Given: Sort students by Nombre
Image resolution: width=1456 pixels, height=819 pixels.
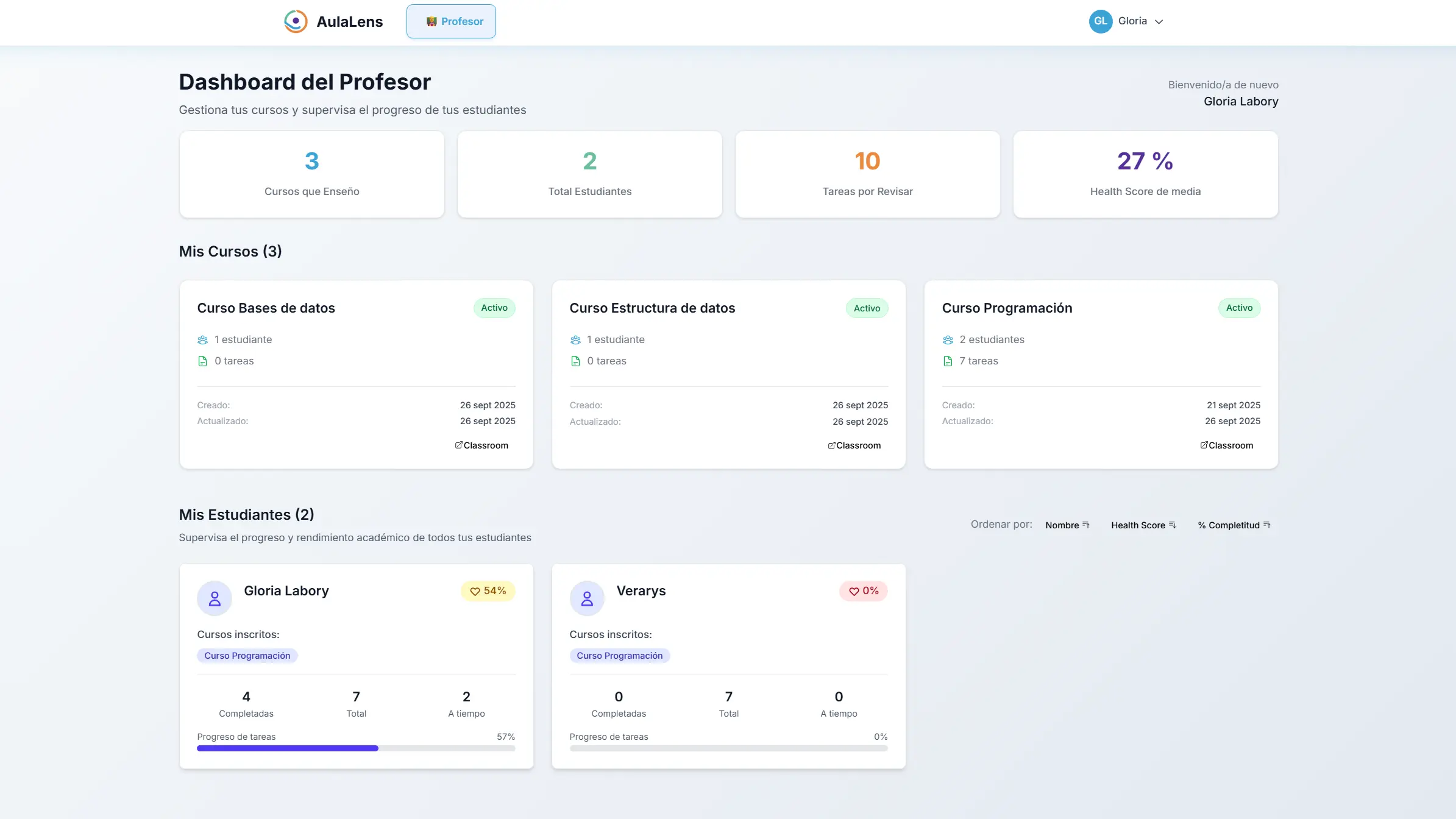Looking at the screenshot, I should [1067, 525].
